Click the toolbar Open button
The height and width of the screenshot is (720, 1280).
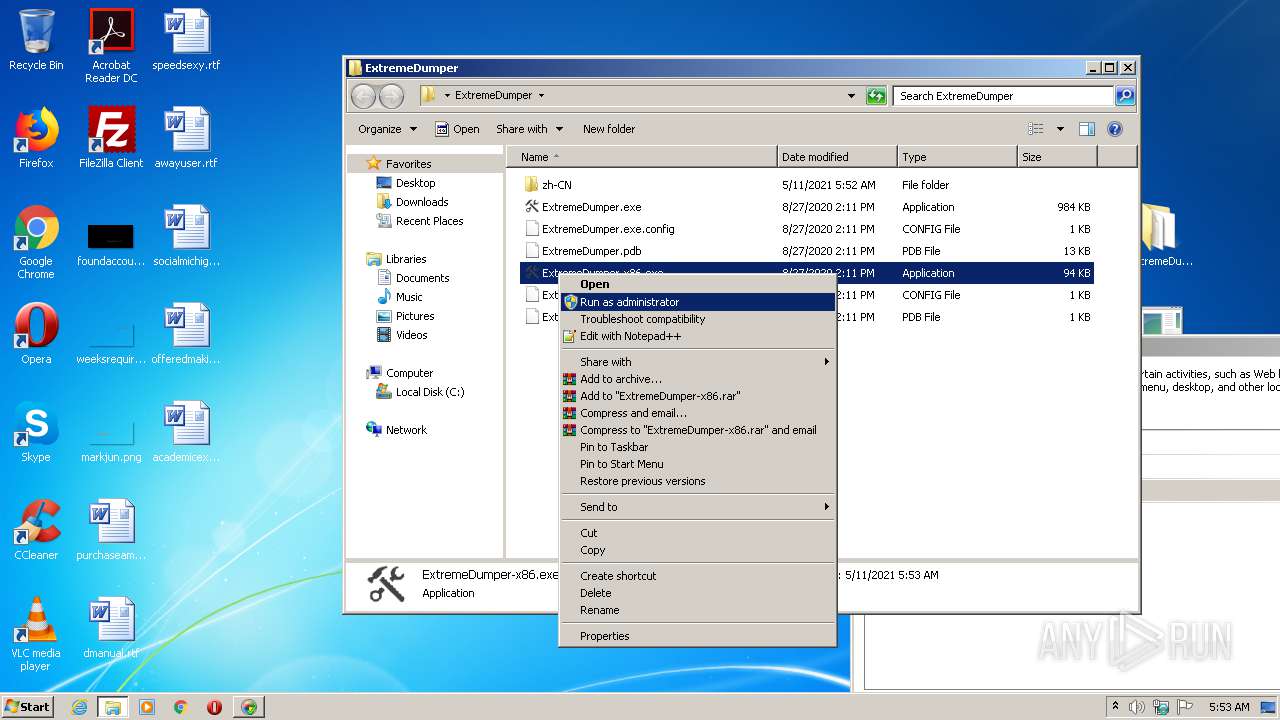[458, 129]
